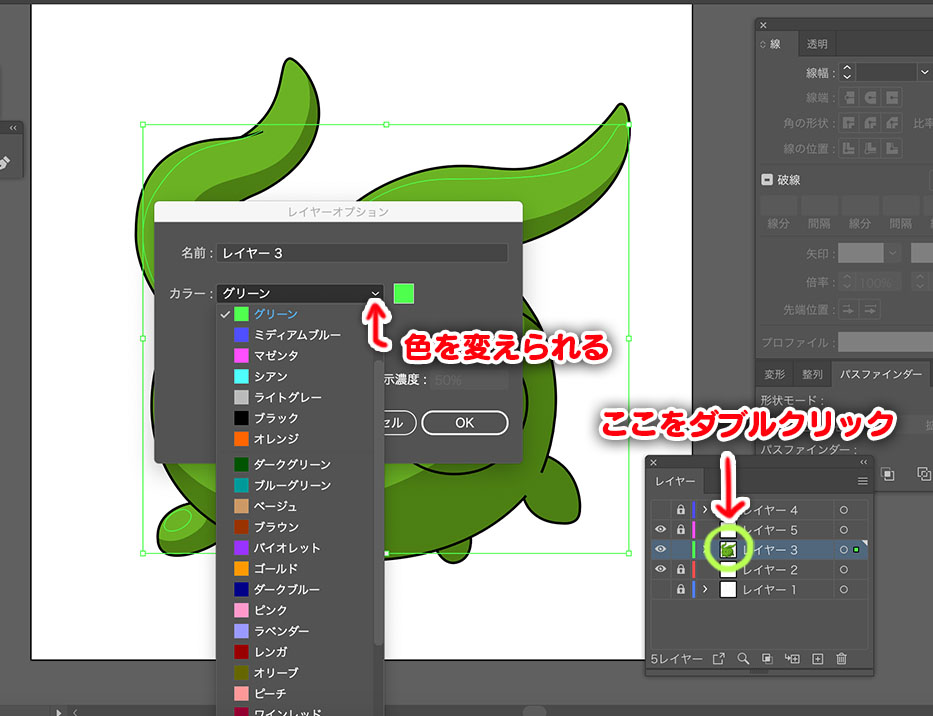
Task: Click the Collect for Export icon in Layers panel
Action: pos(719,659)
